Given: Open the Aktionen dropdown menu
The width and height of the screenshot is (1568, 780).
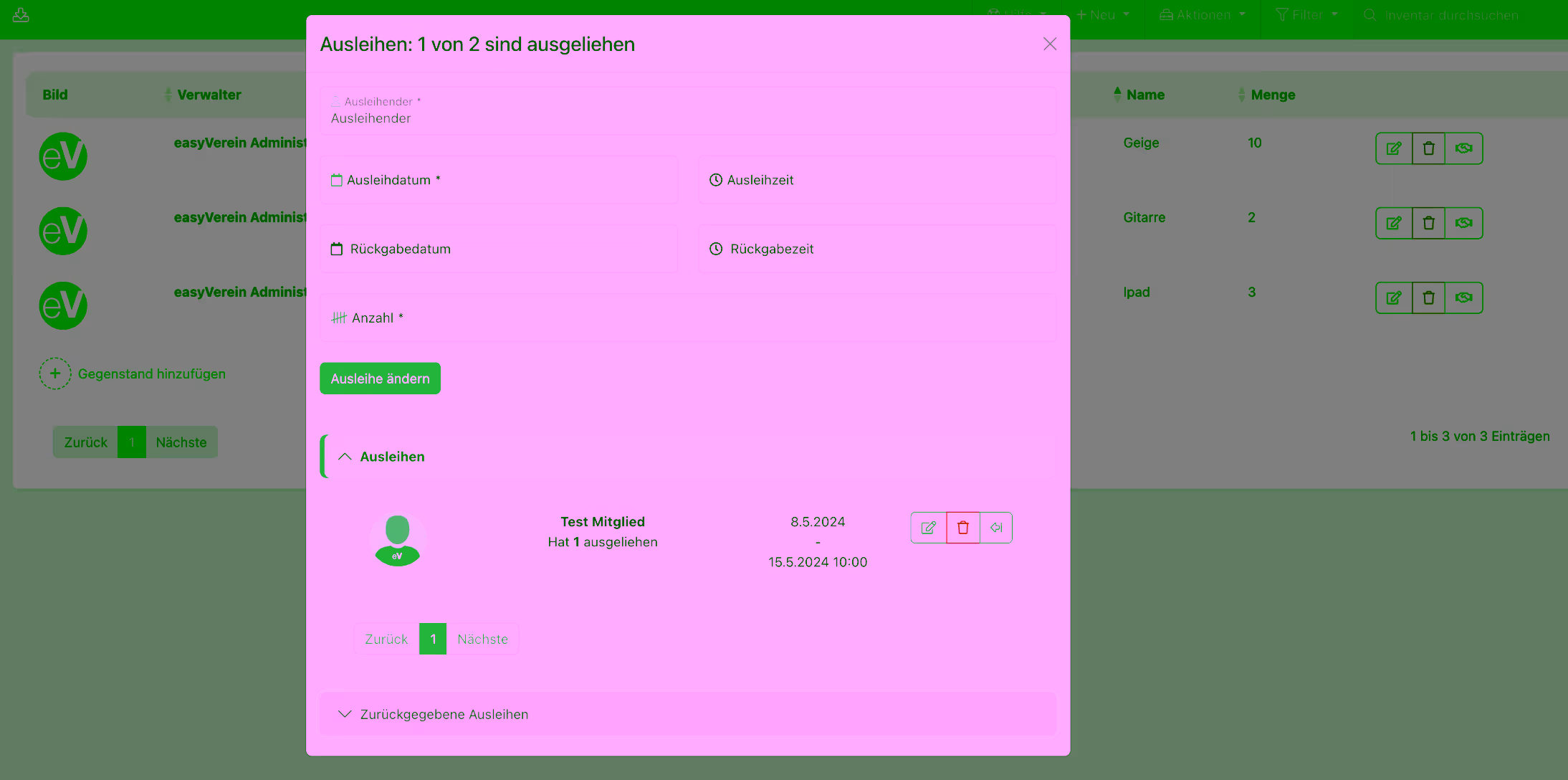Looking at the screenshot, I should pyautogui.click(x=1203, y=15).
